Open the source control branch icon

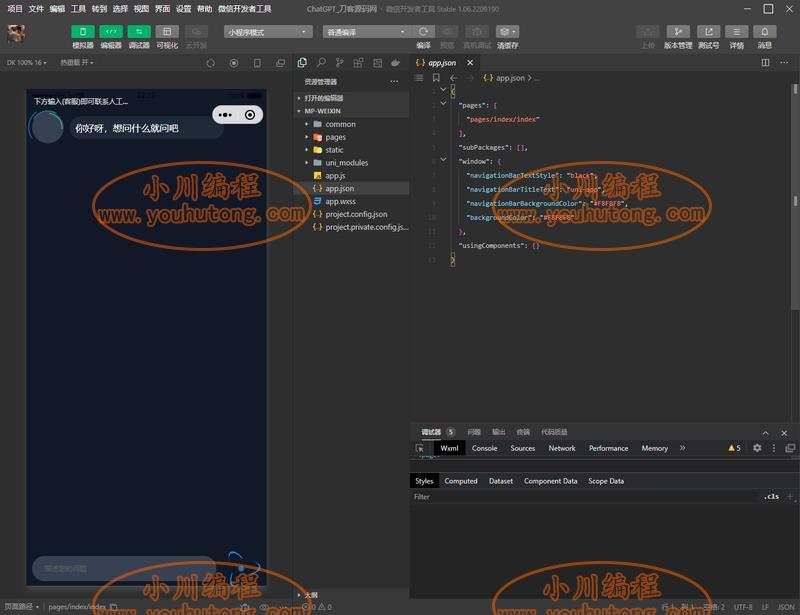(x=340, y=63)
